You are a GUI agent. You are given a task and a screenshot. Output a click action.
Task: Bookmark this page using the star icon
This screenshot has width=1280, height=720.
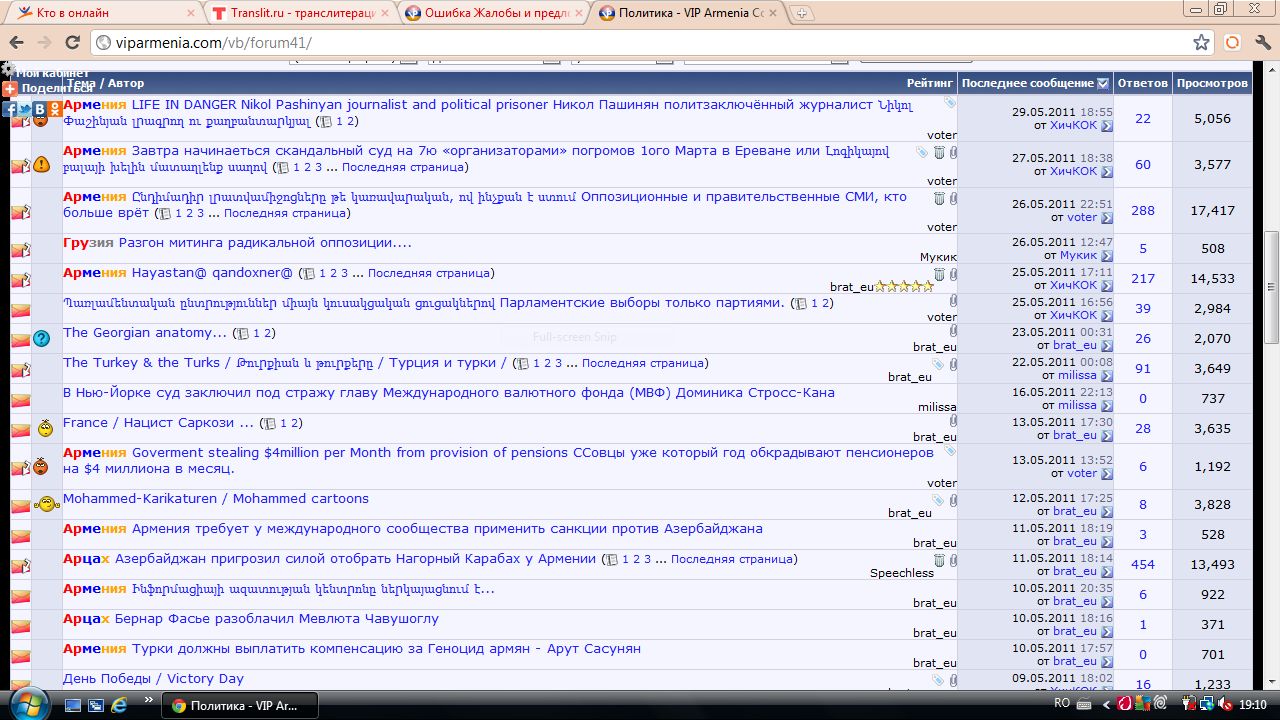click(x=1202, y=43)
